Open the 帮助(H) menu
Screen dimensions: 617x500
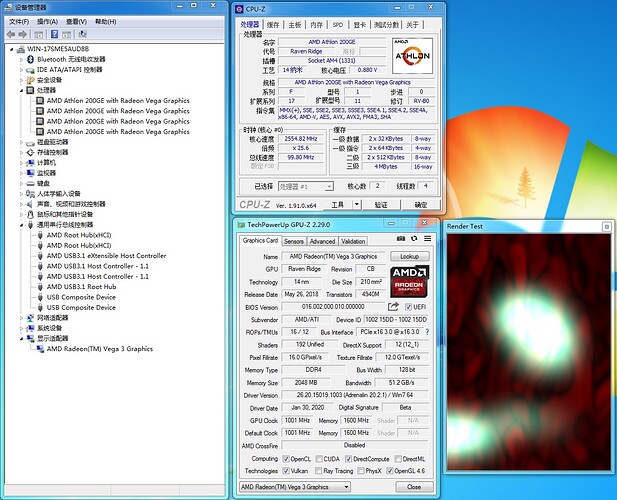[105, 22]
